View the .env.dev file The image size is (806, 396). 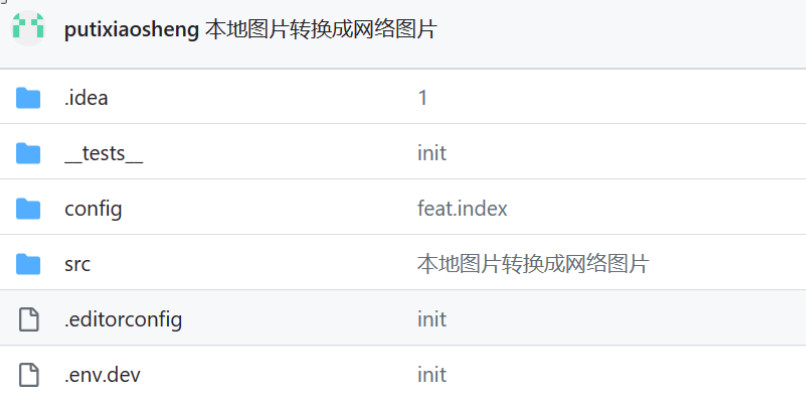coord(102,375)
